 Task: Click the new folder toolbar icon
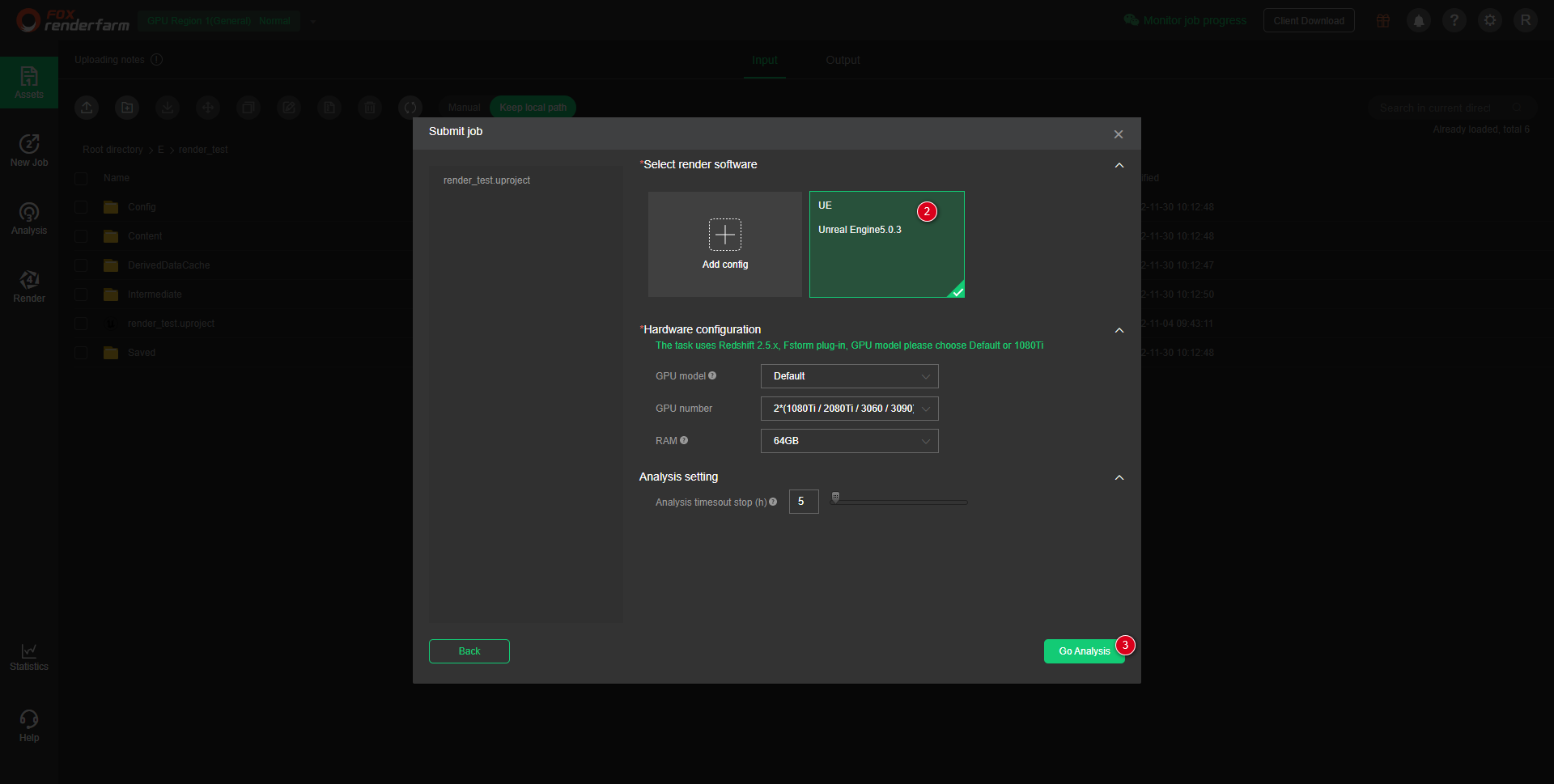coord(127,107)
